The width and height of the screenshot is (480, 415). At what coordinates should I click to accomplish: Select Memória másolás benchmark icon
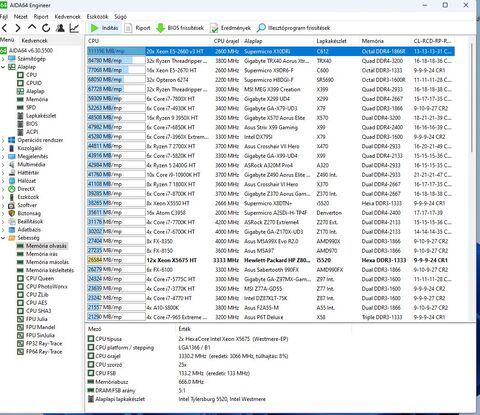(x=20, y=262)
